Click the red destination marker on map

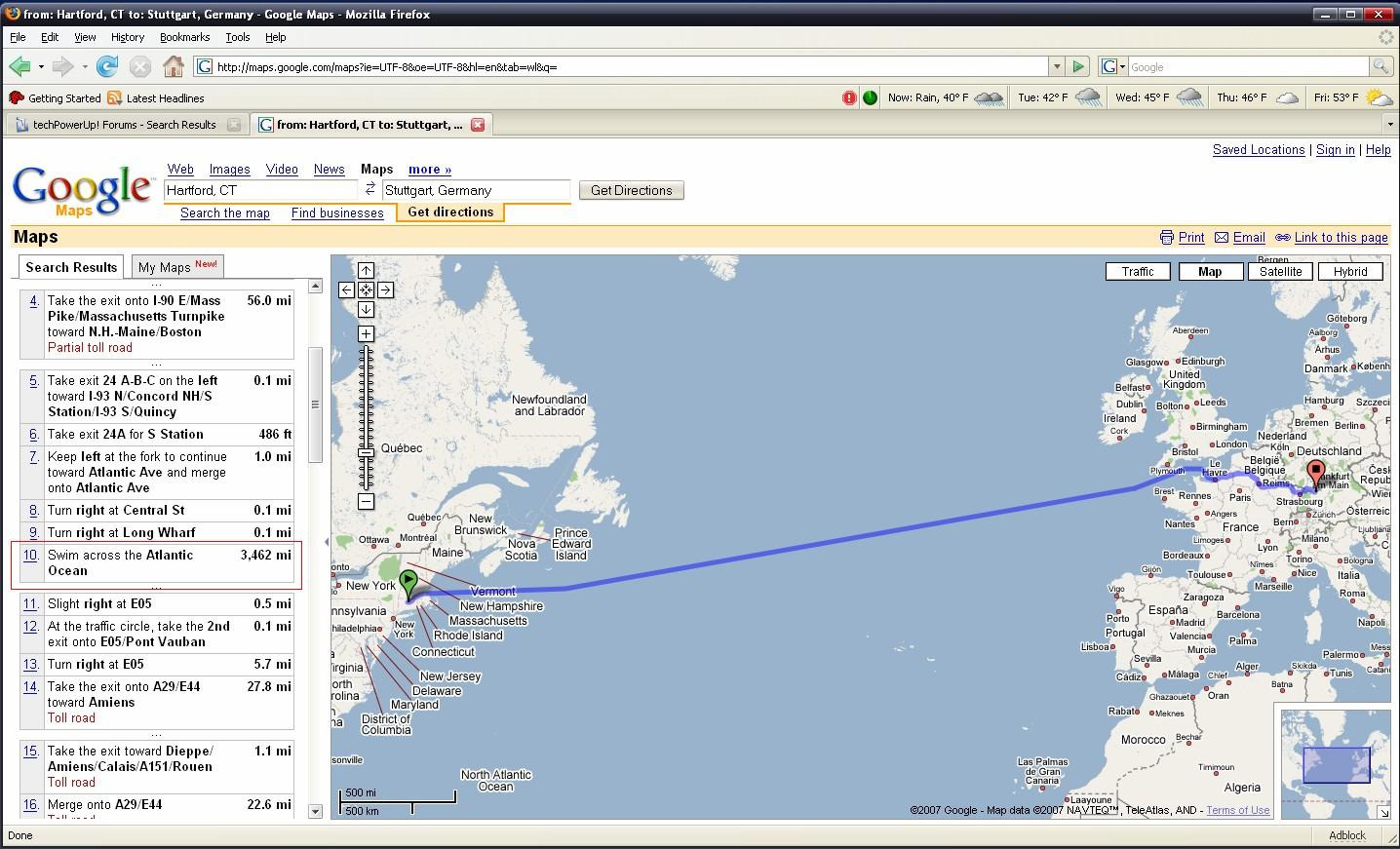click(1316, 474)
